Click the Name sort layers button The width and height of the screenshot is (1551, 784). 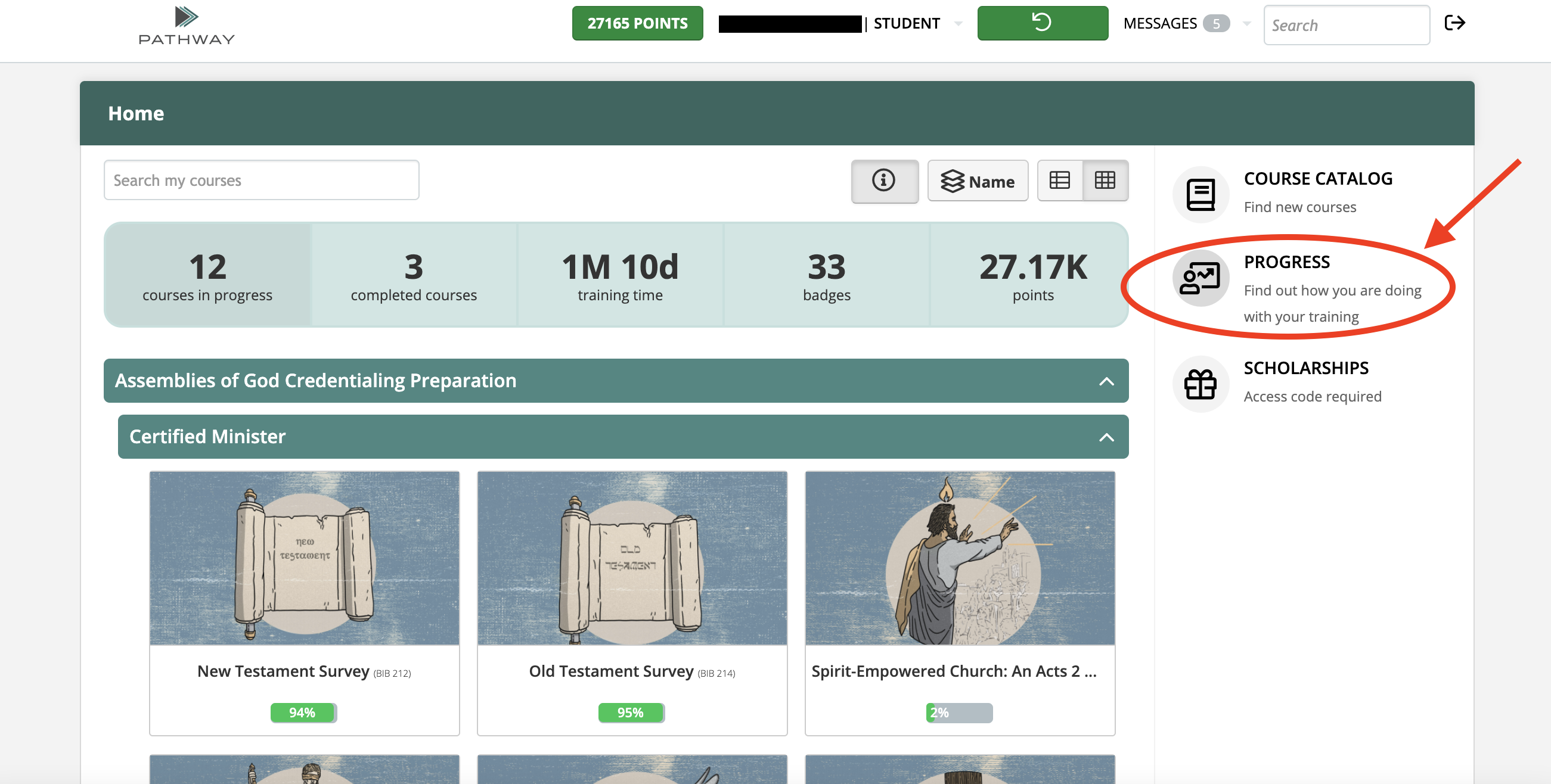point(976,181)
